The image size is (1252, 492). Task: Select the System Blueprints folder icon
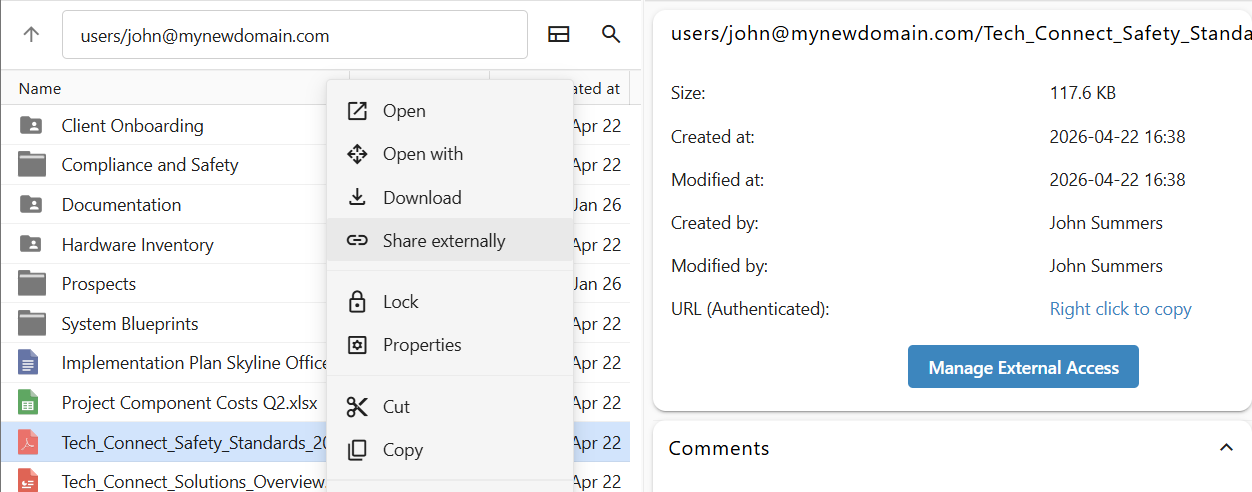[32, 324]
